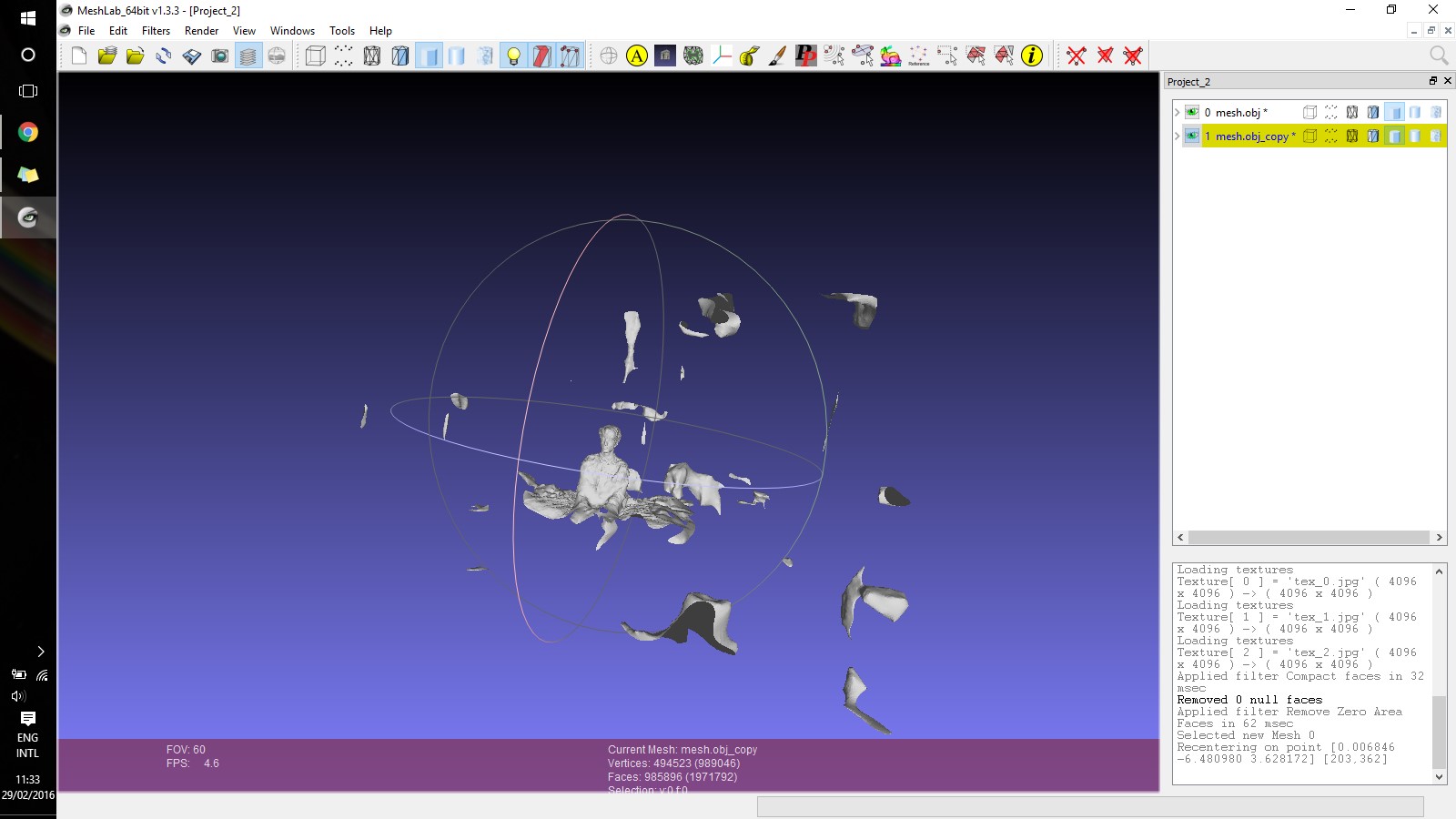Open the yellow A annotation tool
The height and width of the screenshot is (819, 1456).
point(637,56)
